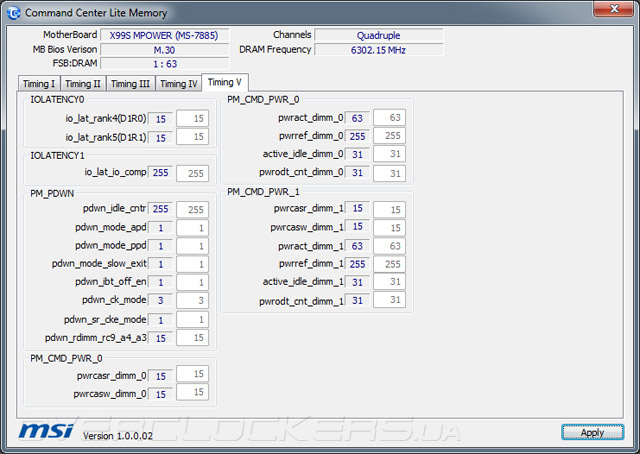Edit the pdwn_idle_cntr input field
The height and width of the screenshot is (454, 640).
click(193, 209)
